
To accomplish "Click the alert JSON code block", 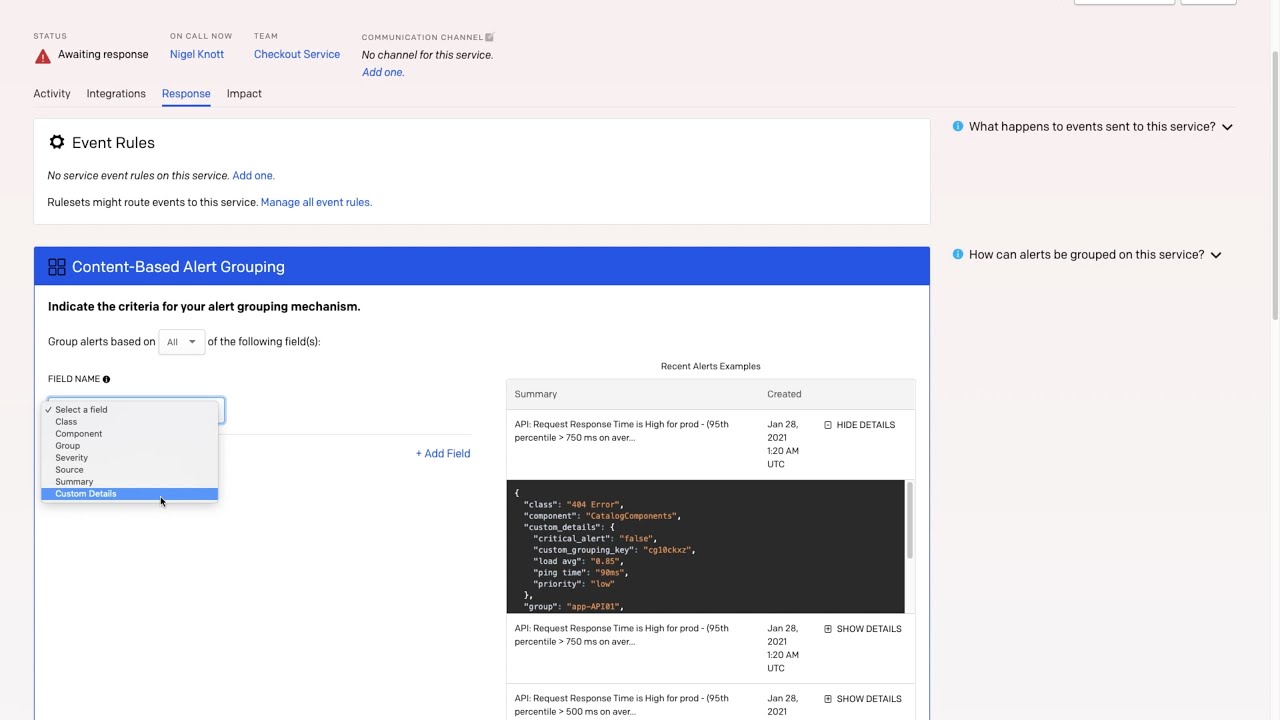I will click(705, 547).
